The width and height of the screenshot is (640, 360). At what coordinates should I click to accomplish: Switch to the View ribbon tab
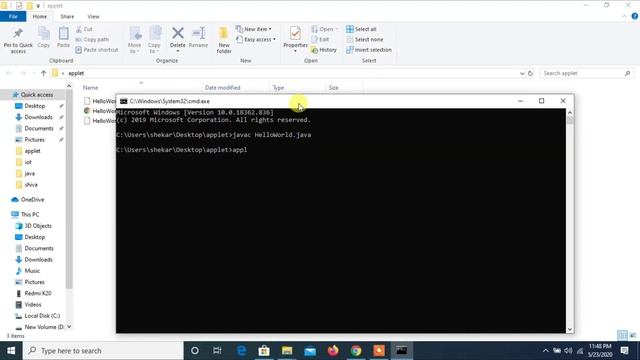point(93,16)
